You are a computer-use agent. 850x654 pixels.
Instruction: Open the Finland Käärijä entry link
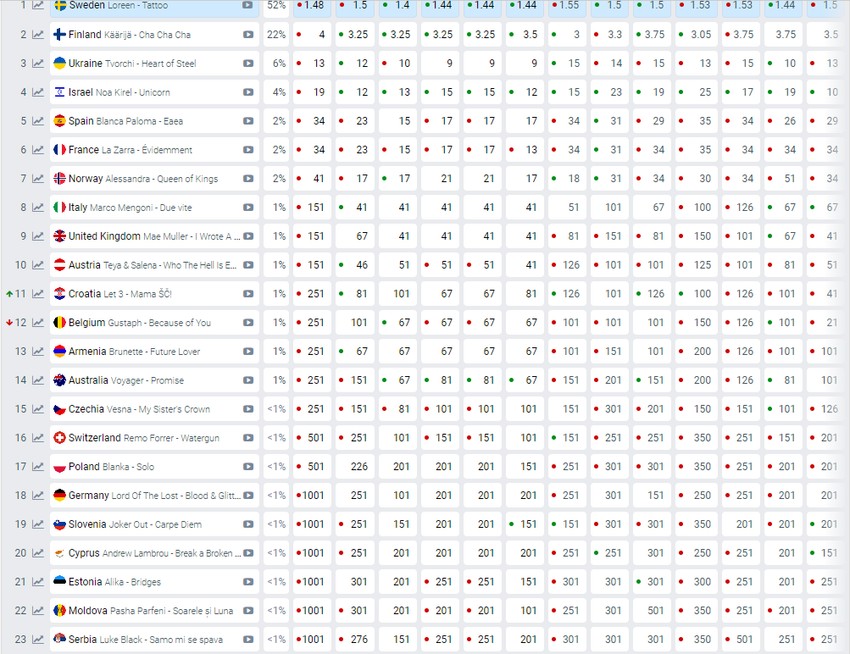(130, 35)
